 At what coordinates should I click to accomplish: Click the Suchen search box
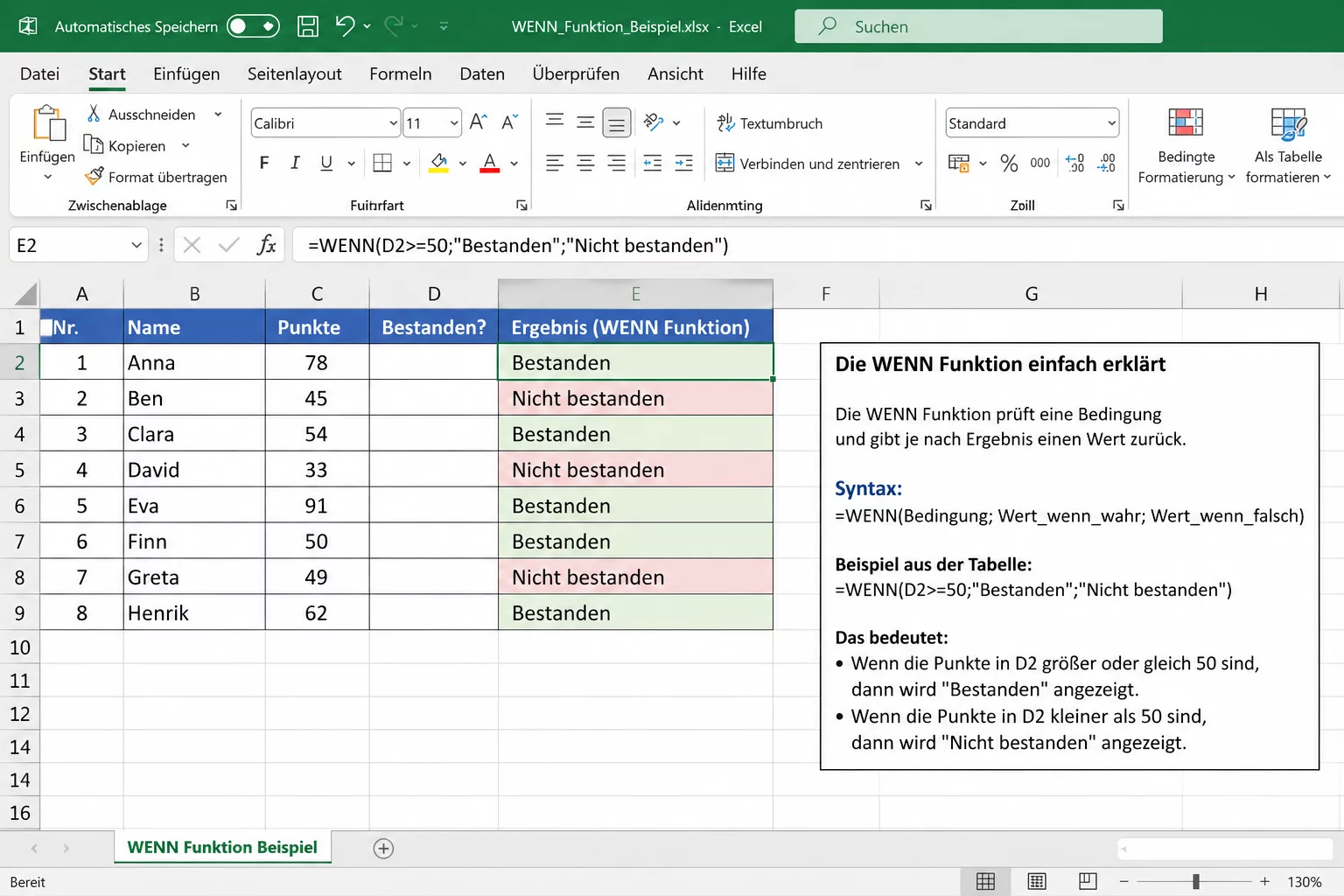pos(978,26)
